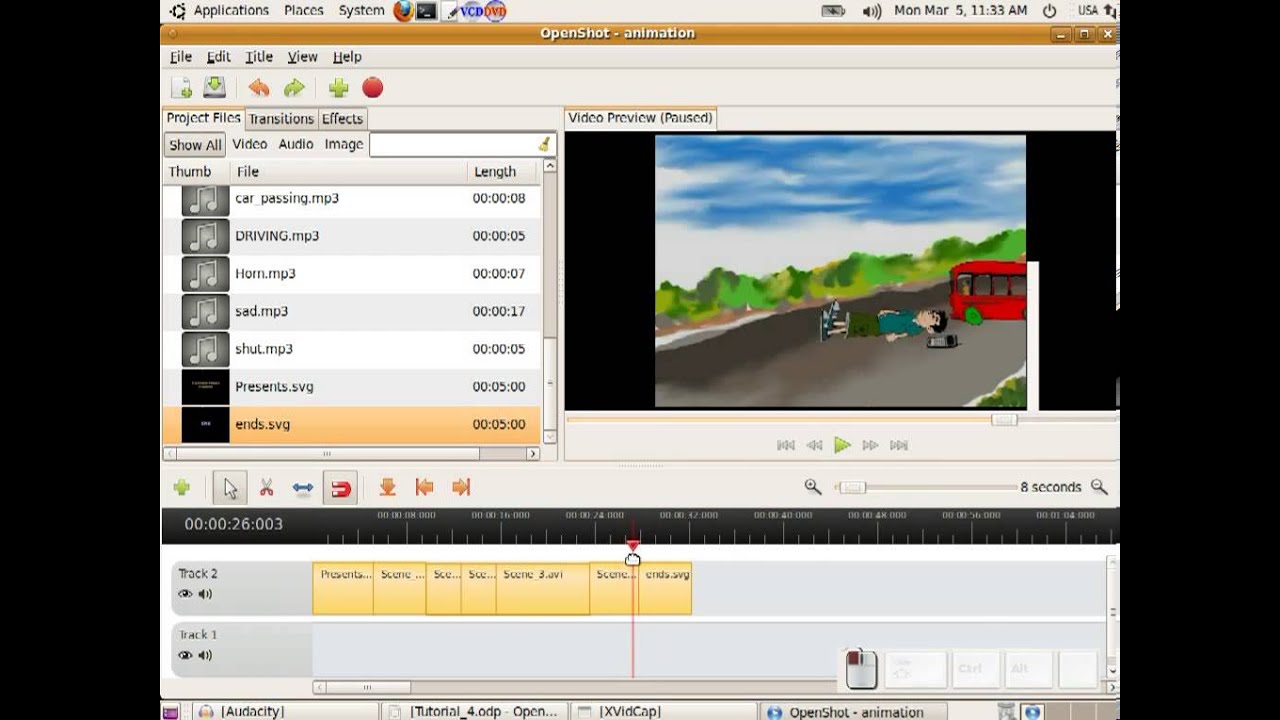Image resolution: width=1280 pixels, height=720 pixels.
Task: Click the Save Project icon
Action: pos(214,88)
